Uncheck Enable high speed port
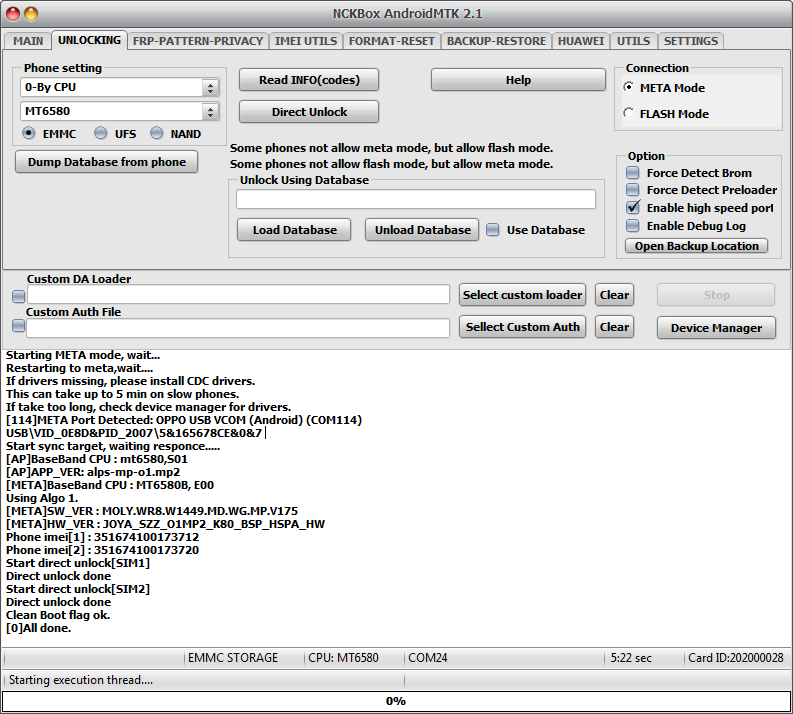Image resolution: width=793 pixels, height=714 pixels. [633, 207]
